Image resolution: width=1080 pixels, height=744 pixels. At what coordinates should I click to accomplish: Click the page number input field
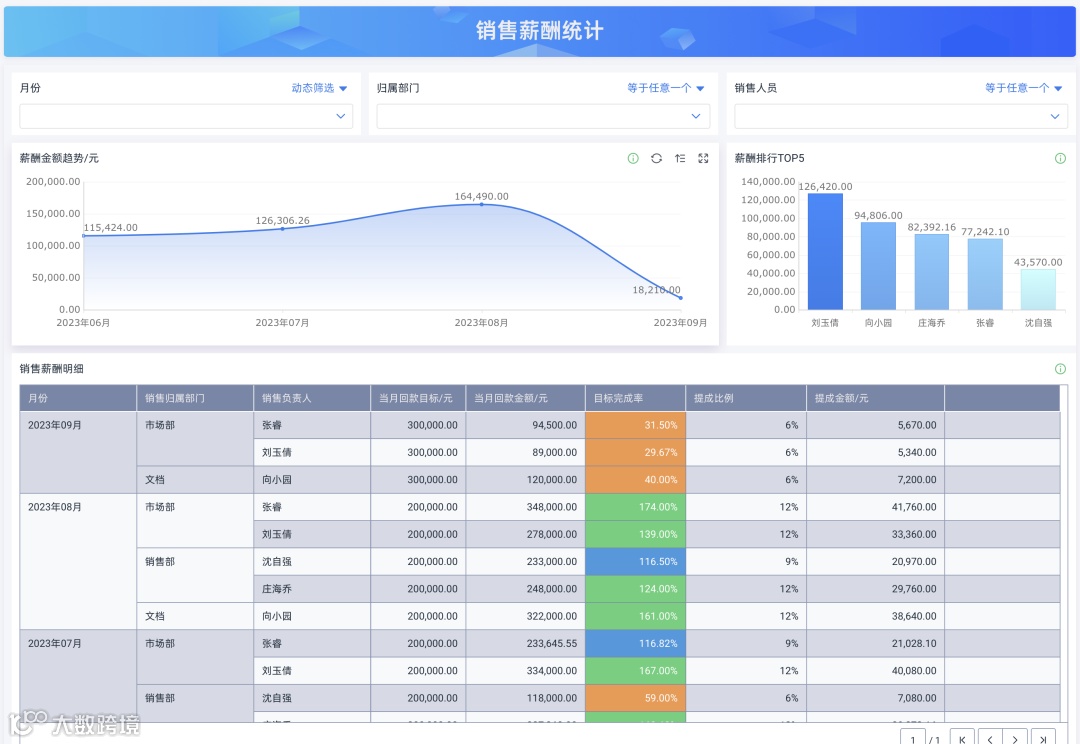pyautogui.click(x=913, y=738)
